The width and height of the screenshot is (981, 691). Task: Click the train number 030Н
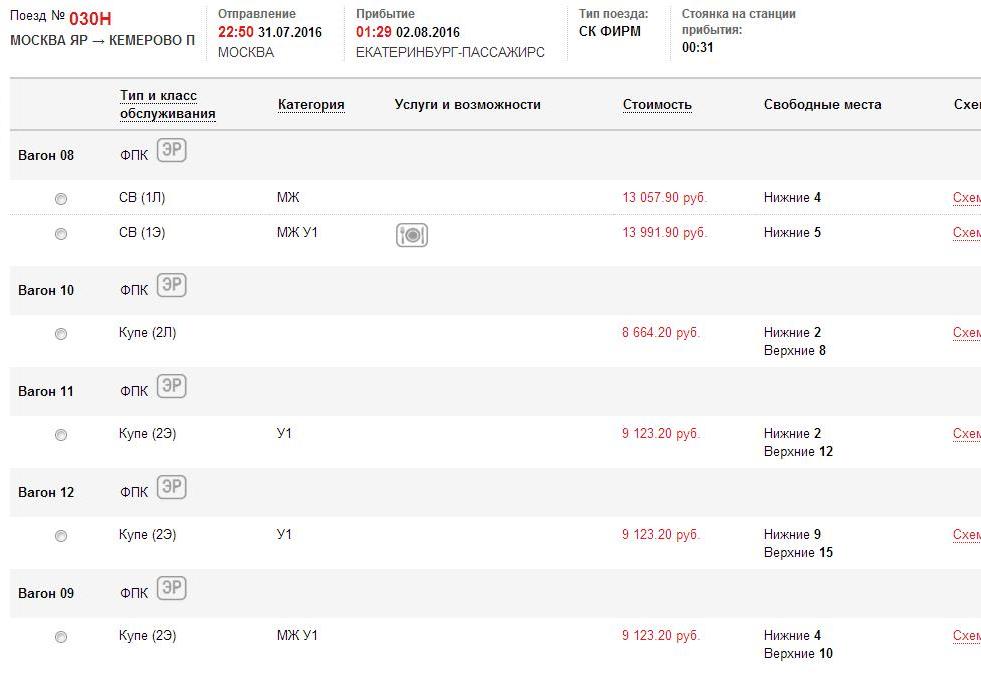coord(90,18)
